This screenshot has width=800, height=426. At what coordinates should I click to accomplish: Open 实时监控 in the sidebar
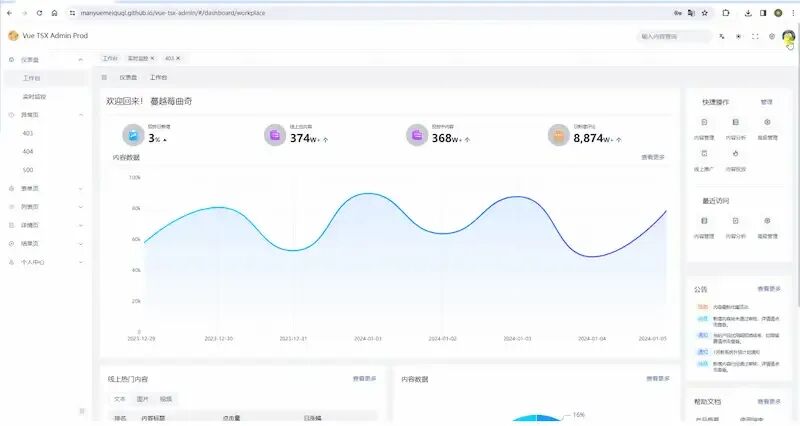(x=34, y=96)
